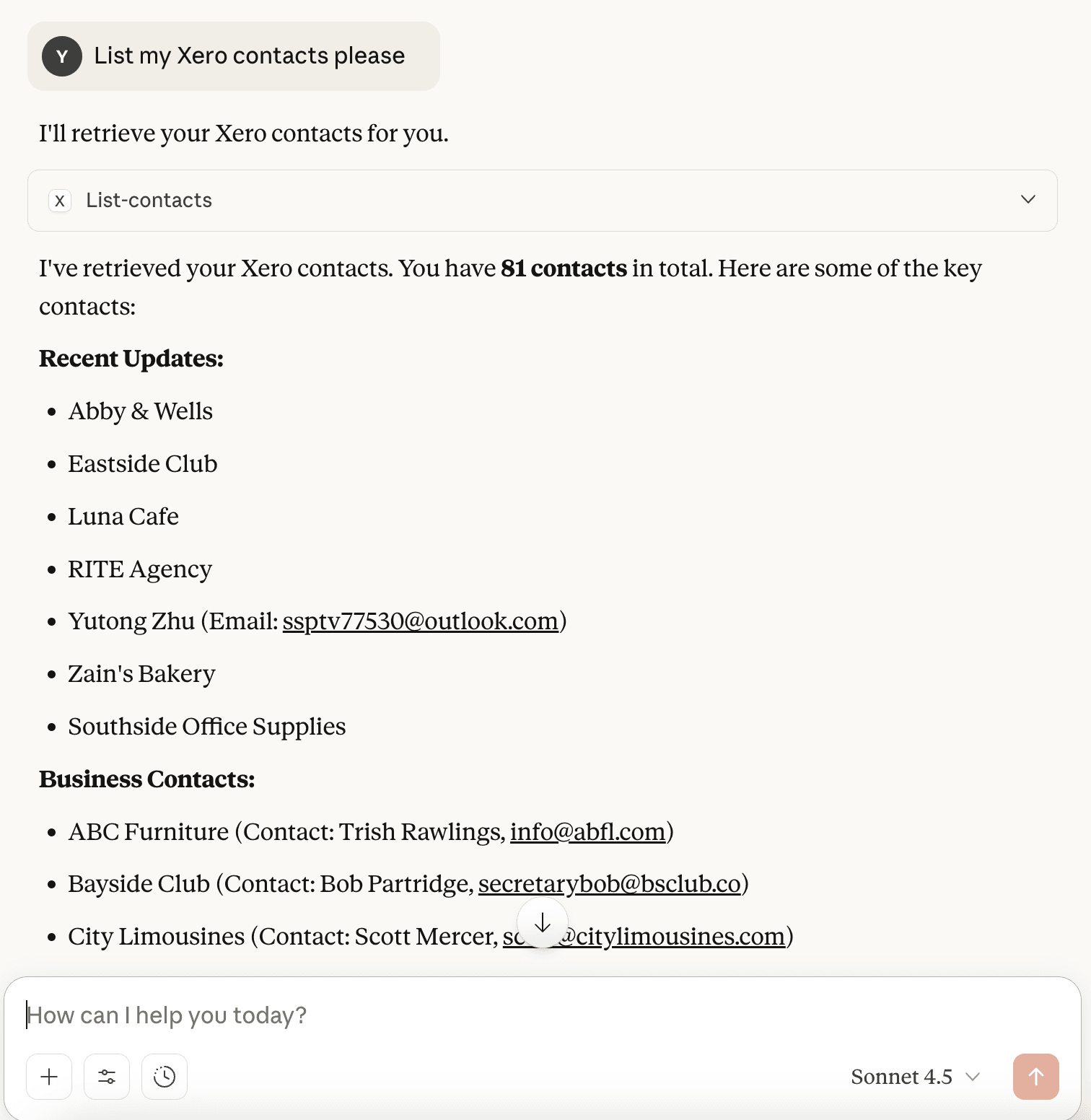Click the plus attach icon
The image size is (1091, 1120).
coord(49,1077)
